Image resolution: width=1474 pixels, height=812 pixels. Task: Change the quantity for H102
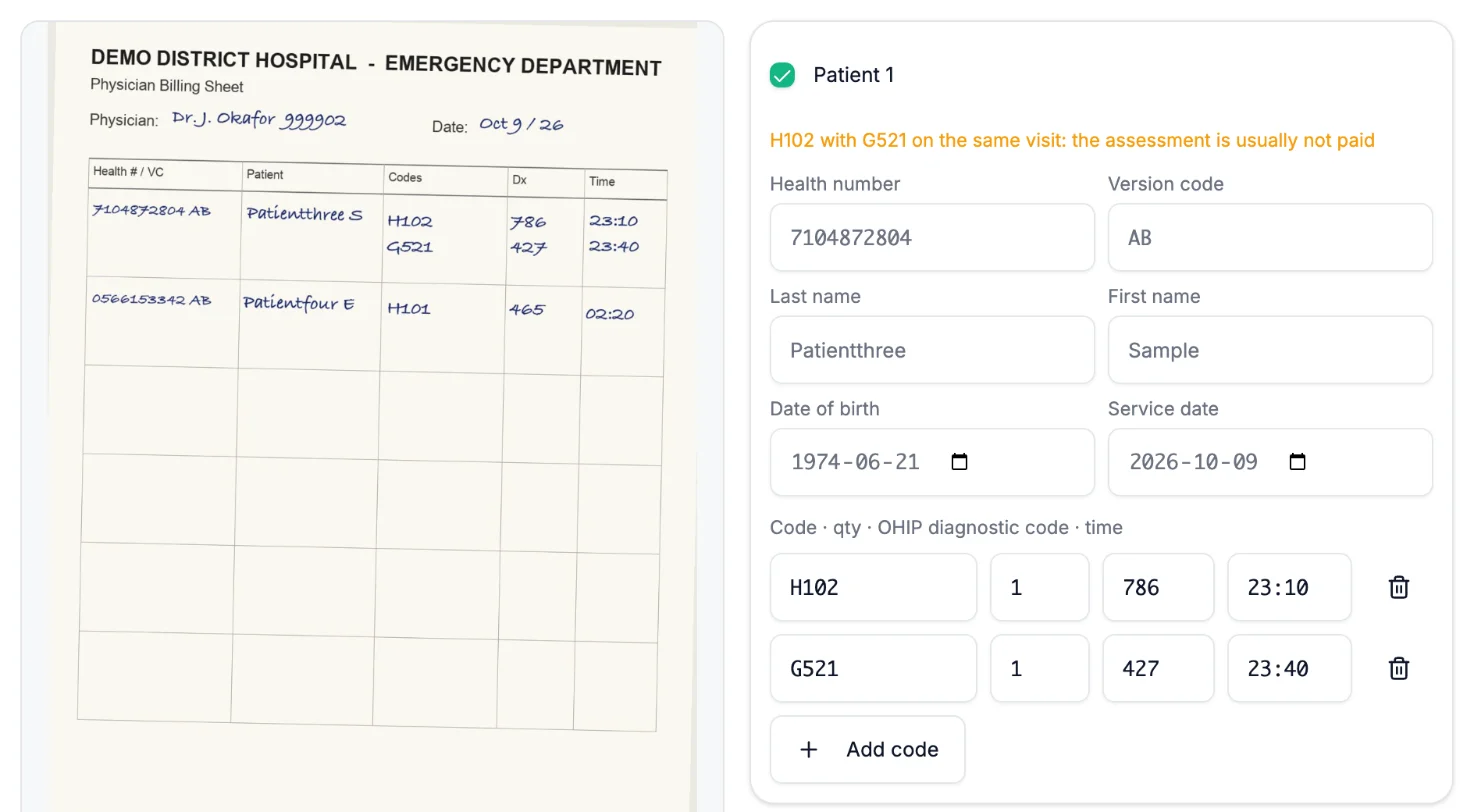click(x=1040, y=587)
